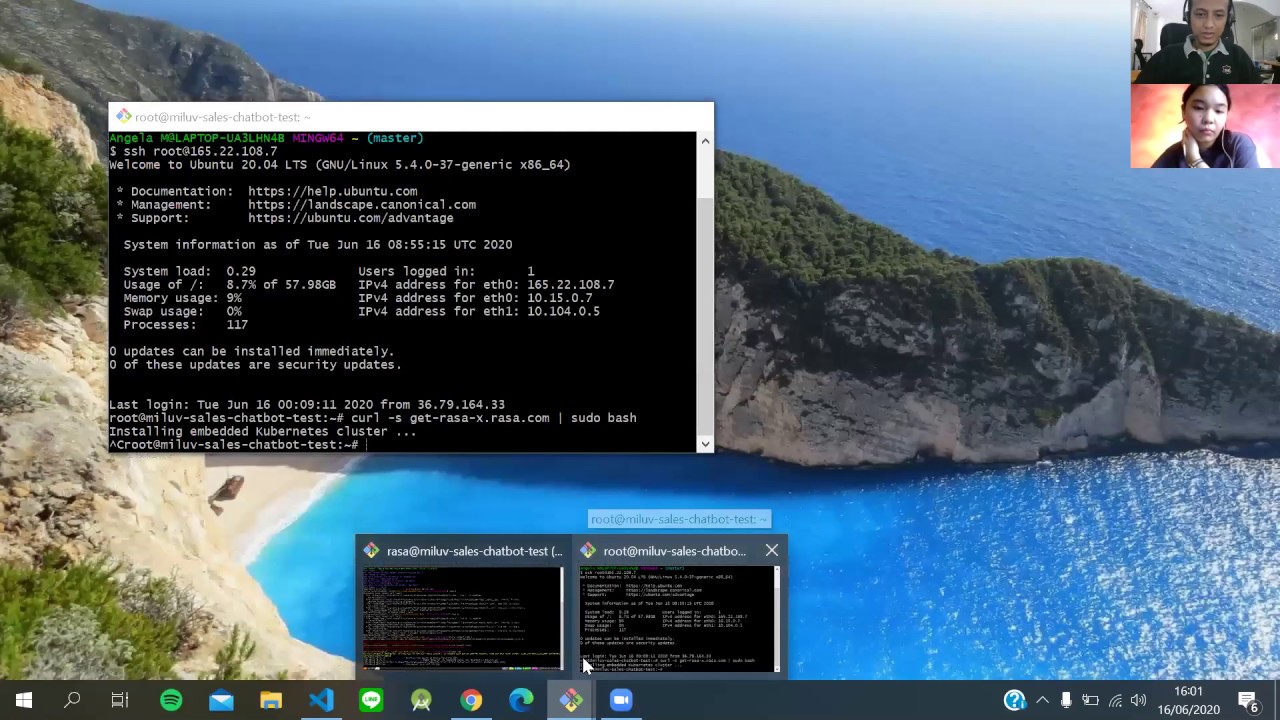Click the Git Bash taskbar icon
Screen dimensions: 1280x720
pyautogui.click(x=571, y=700)
